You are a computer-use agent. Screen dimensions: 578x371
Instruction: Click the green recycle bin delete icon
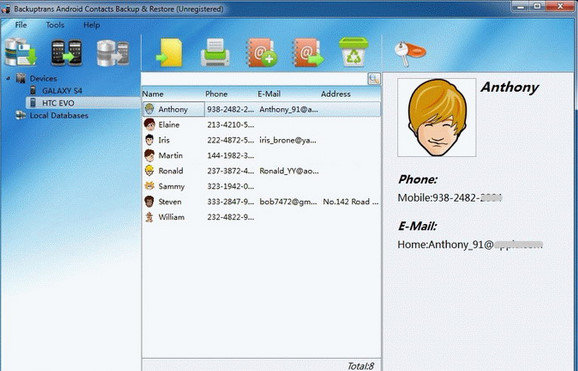[354, 52]
